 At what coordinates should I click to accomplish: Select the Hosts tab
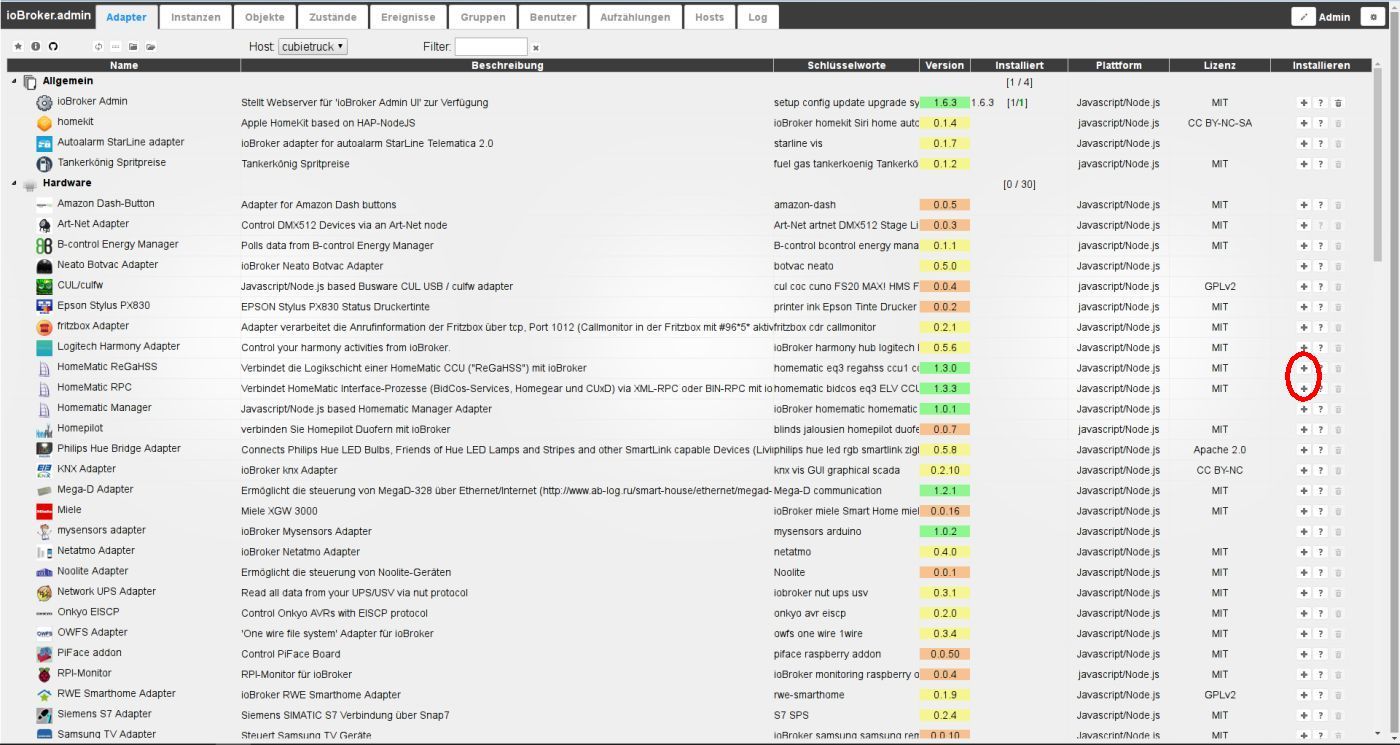point(709,17)
